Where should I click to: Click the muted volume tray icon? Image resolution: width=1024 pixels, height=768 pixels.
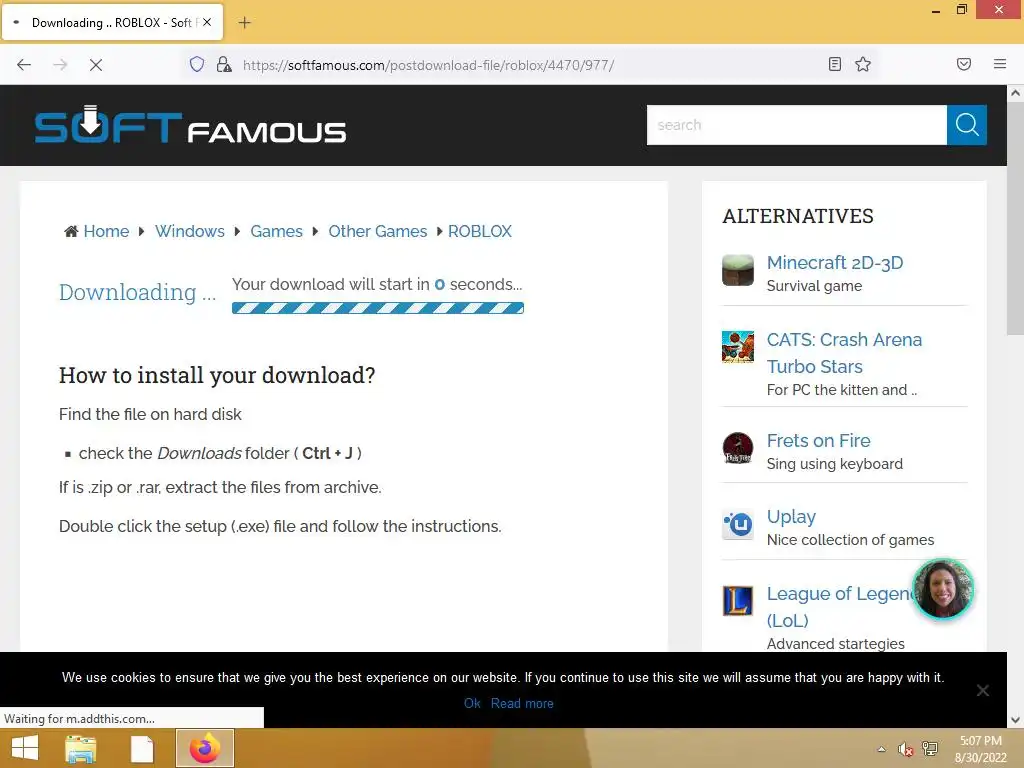coord(905,749)
